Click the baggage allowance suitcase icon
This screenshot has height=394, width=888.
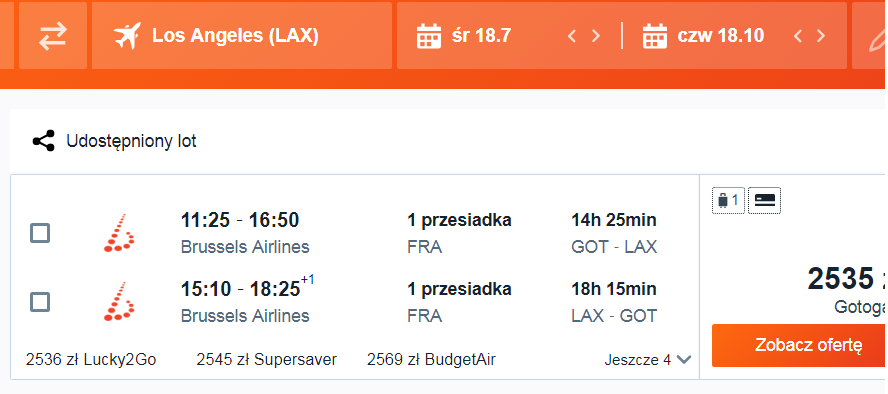(728, 200)
